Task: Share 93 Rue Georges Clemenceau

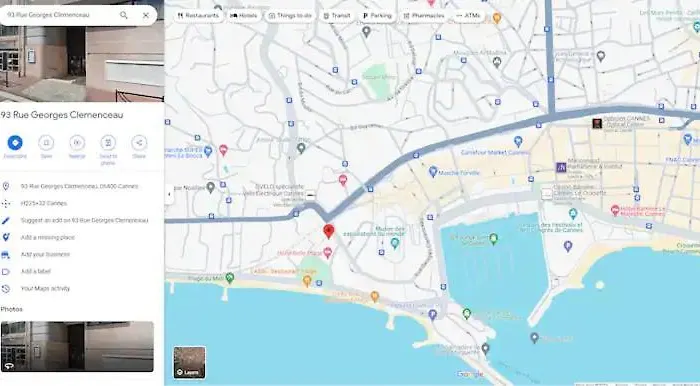Action: point(139,143)
